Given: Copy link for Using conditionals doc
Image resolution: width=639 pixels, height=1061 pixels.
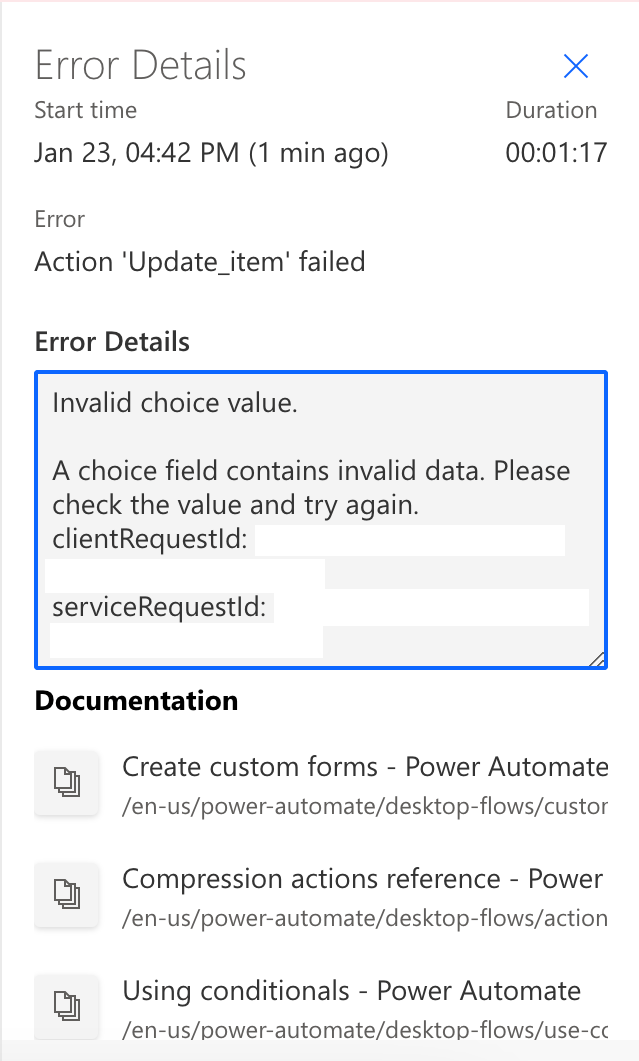Looking at the screenshot, I should tap(67, 1006).
